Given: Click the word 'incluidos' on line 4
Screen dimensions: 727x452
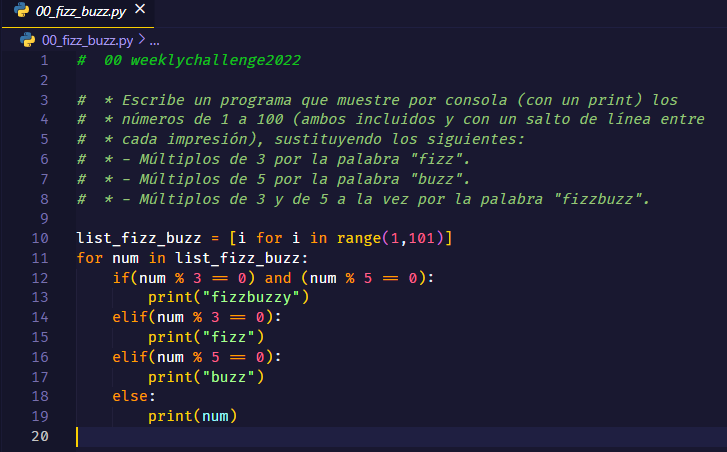Looking at the screenshot, I should coord(395,120).
